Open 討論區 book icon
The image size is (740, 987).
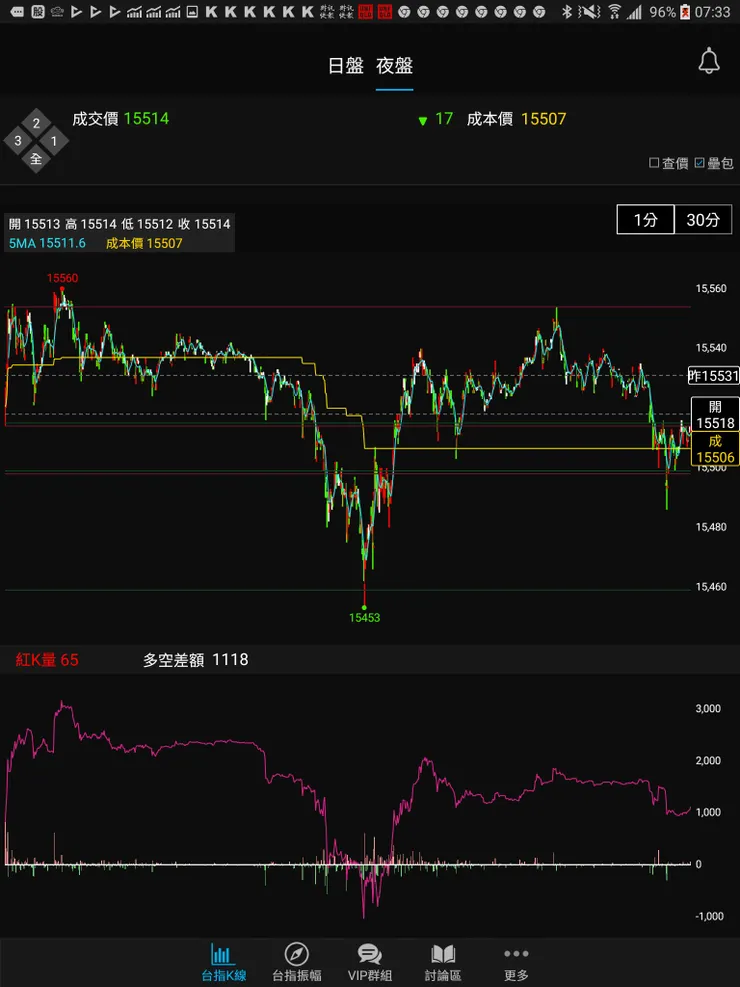point(443,954)
